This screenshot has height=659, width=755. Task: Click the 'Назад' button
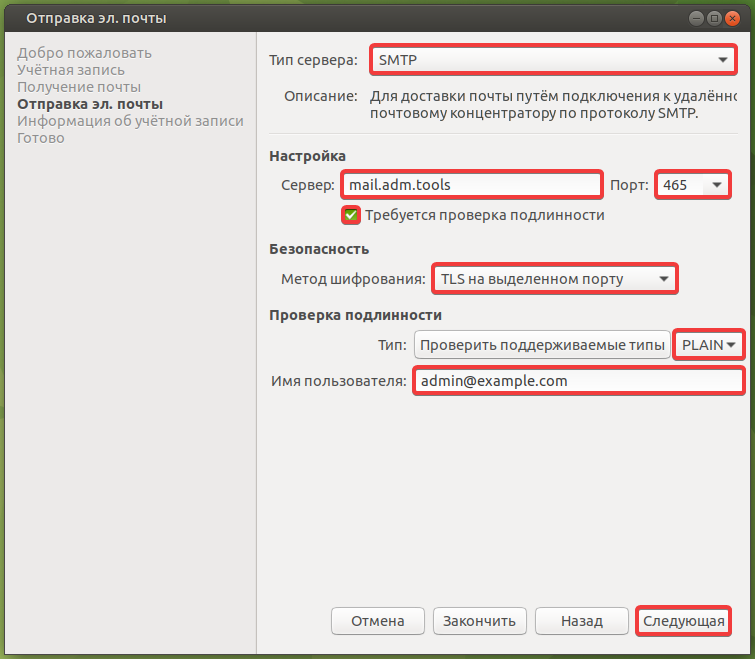click(581, 621)
